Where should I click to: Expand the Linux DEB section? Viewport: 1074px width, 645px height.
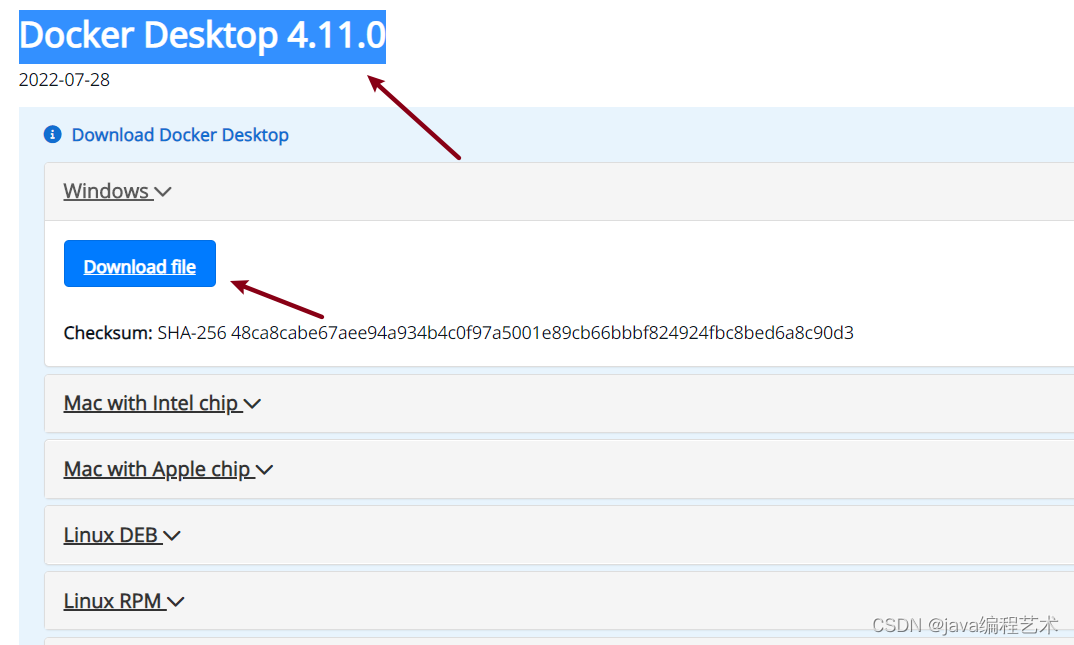(x=122, y=535)
